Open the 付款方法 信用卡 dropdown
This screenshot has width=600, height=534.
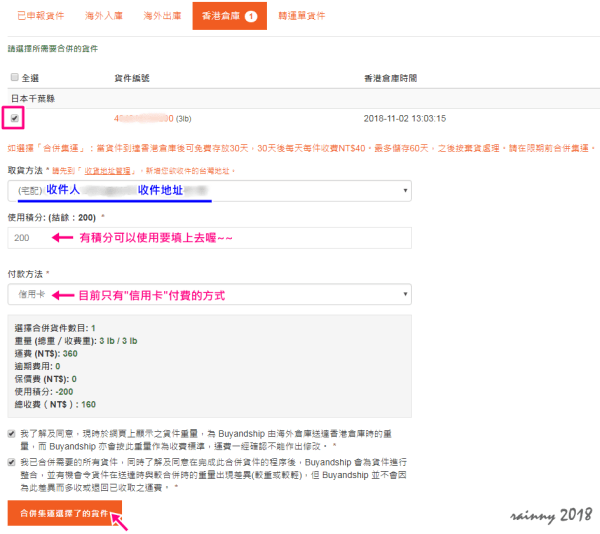pos(208,294)
